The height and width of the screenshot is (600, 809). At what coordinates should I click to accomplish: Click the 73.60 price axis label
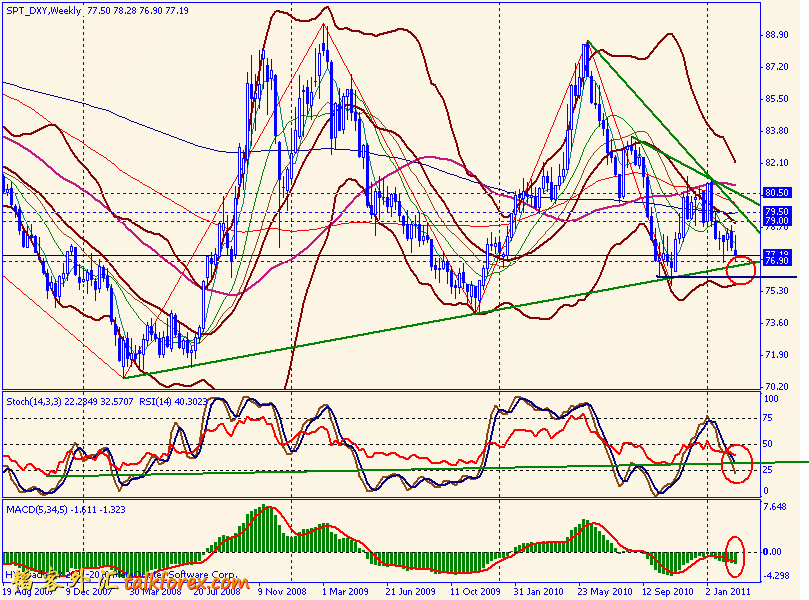pyautogui.click(x=776, y=322)
